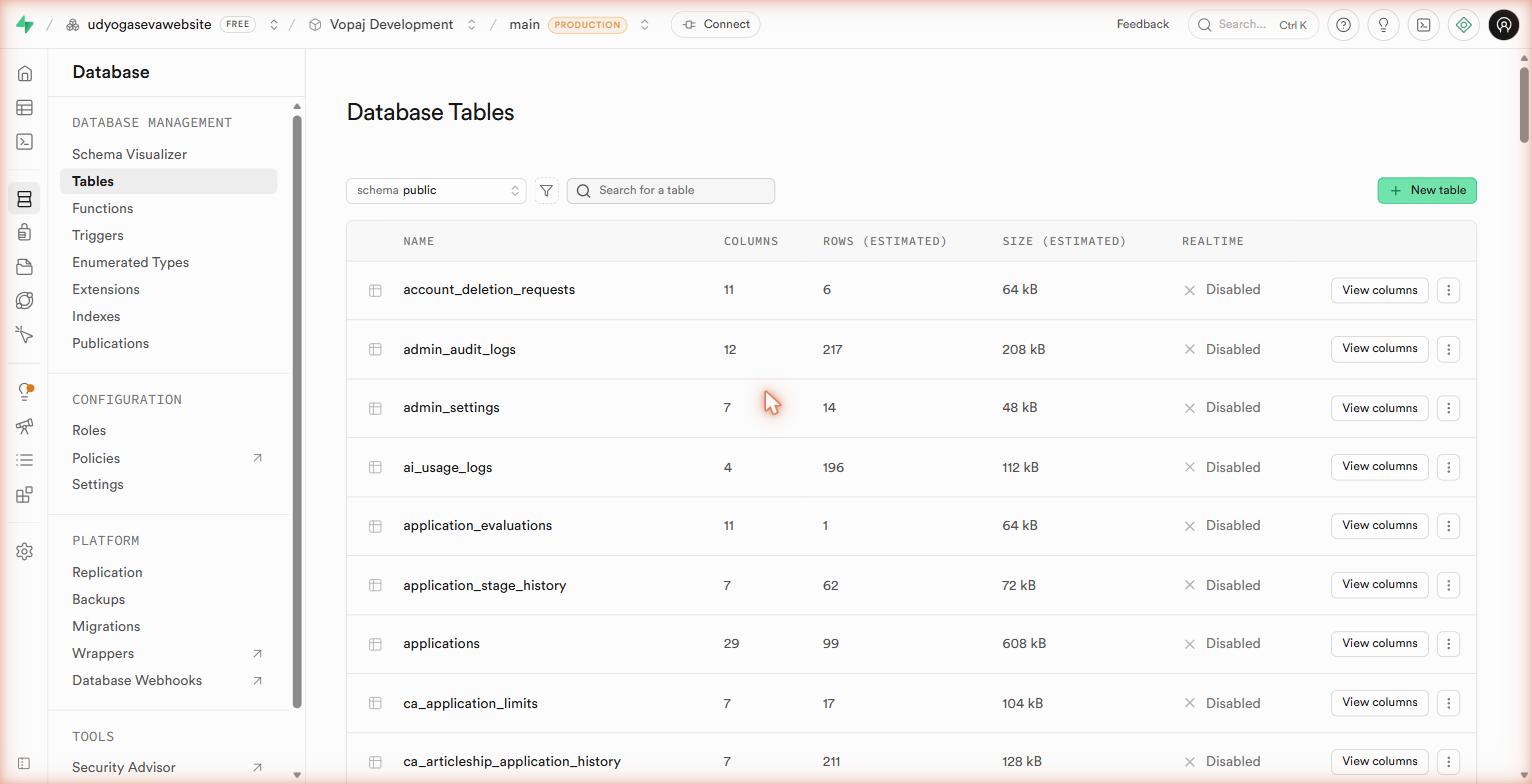Open the Realtime sidebar icon
This screenshot has height=784, width=1532.
click(25, 335)
